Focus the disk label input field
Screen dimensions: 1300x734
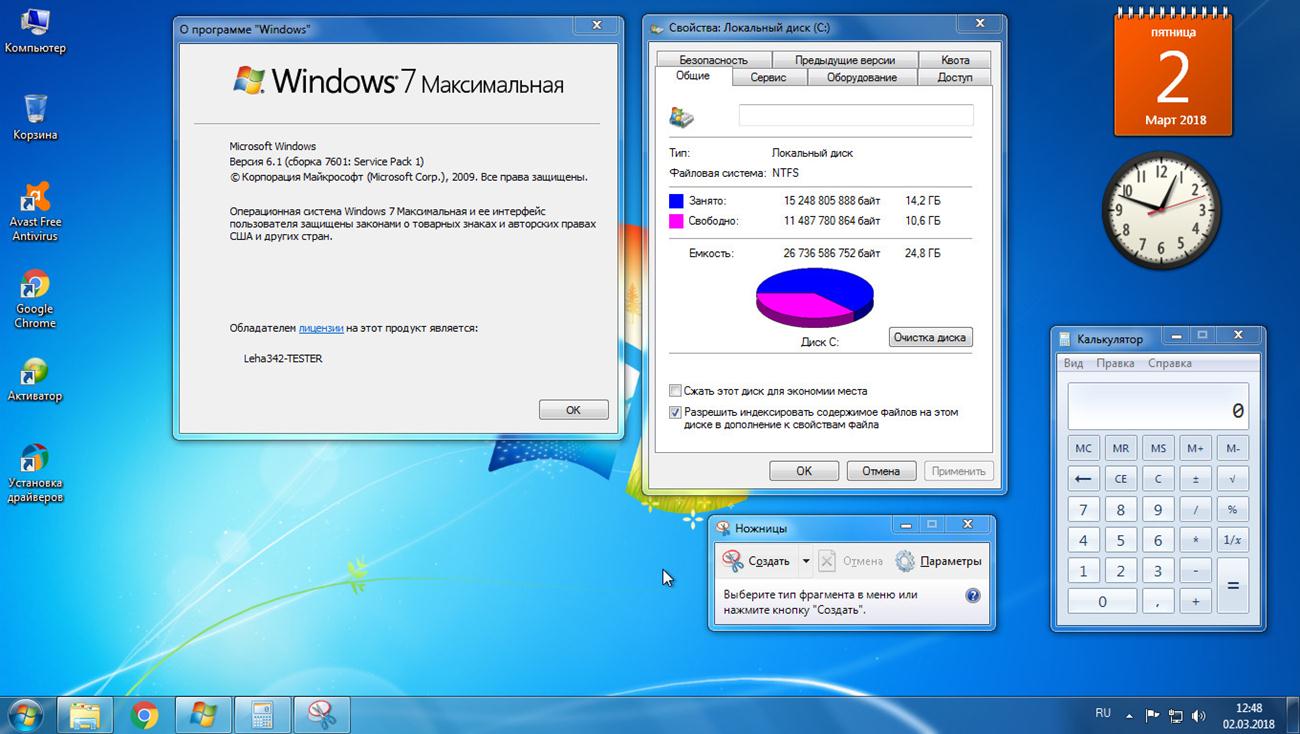pyautogui.click(x=855, y=116)
